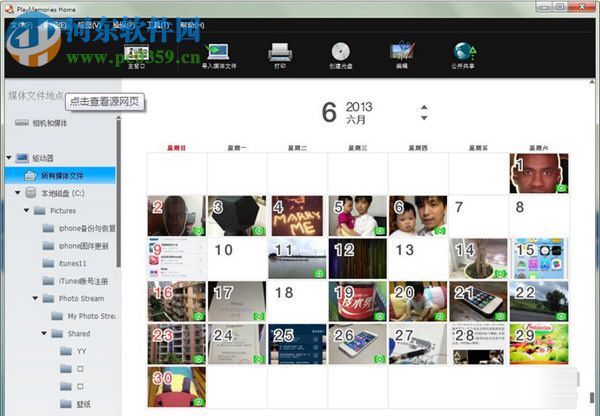Collapse the Pictures folder arrow
Image resolution: width=600 pixels, height=416 pixels.
click(26, 210)
